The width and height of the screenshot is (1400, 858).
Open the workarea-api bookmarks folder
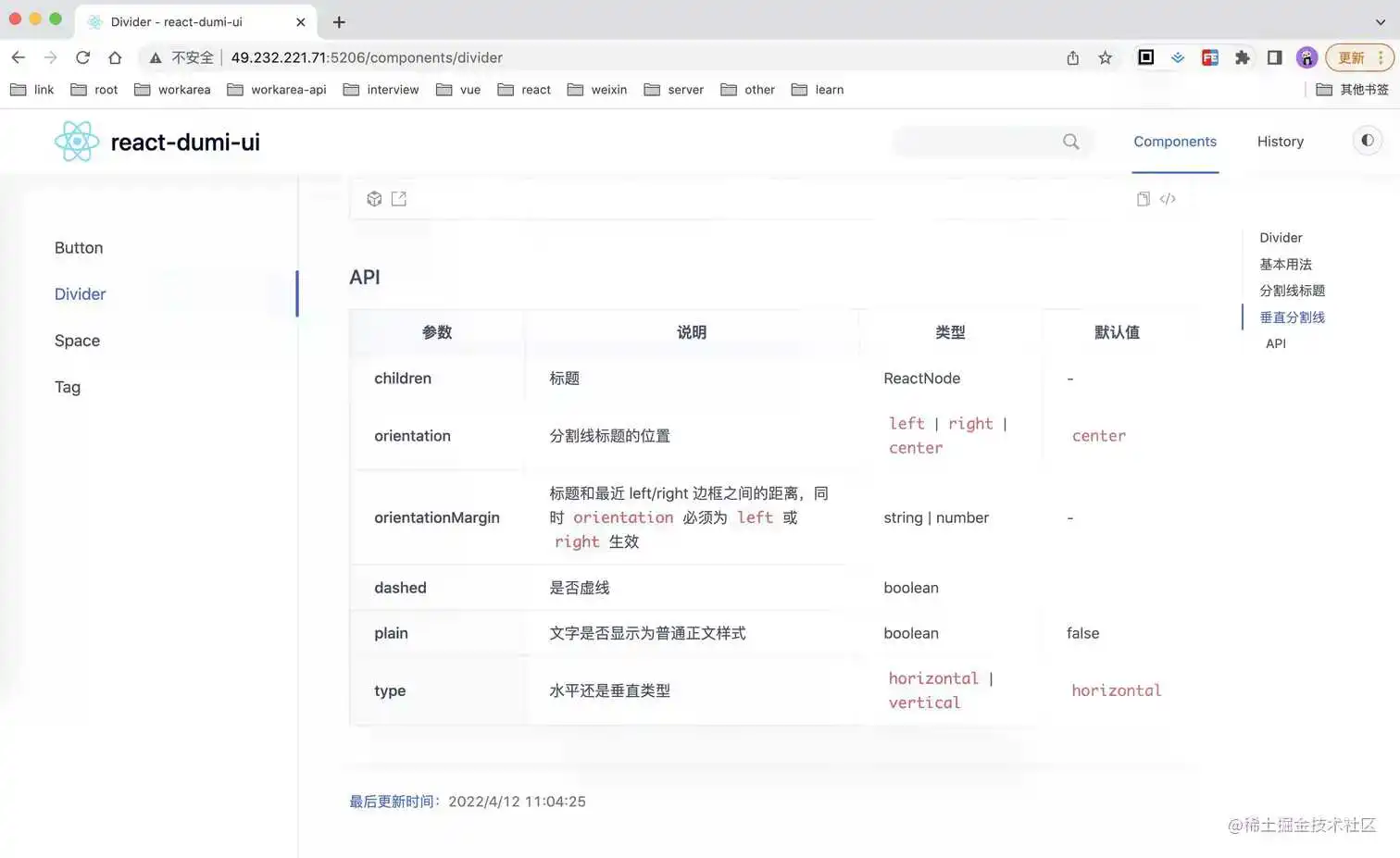click(x=277, y=90)
